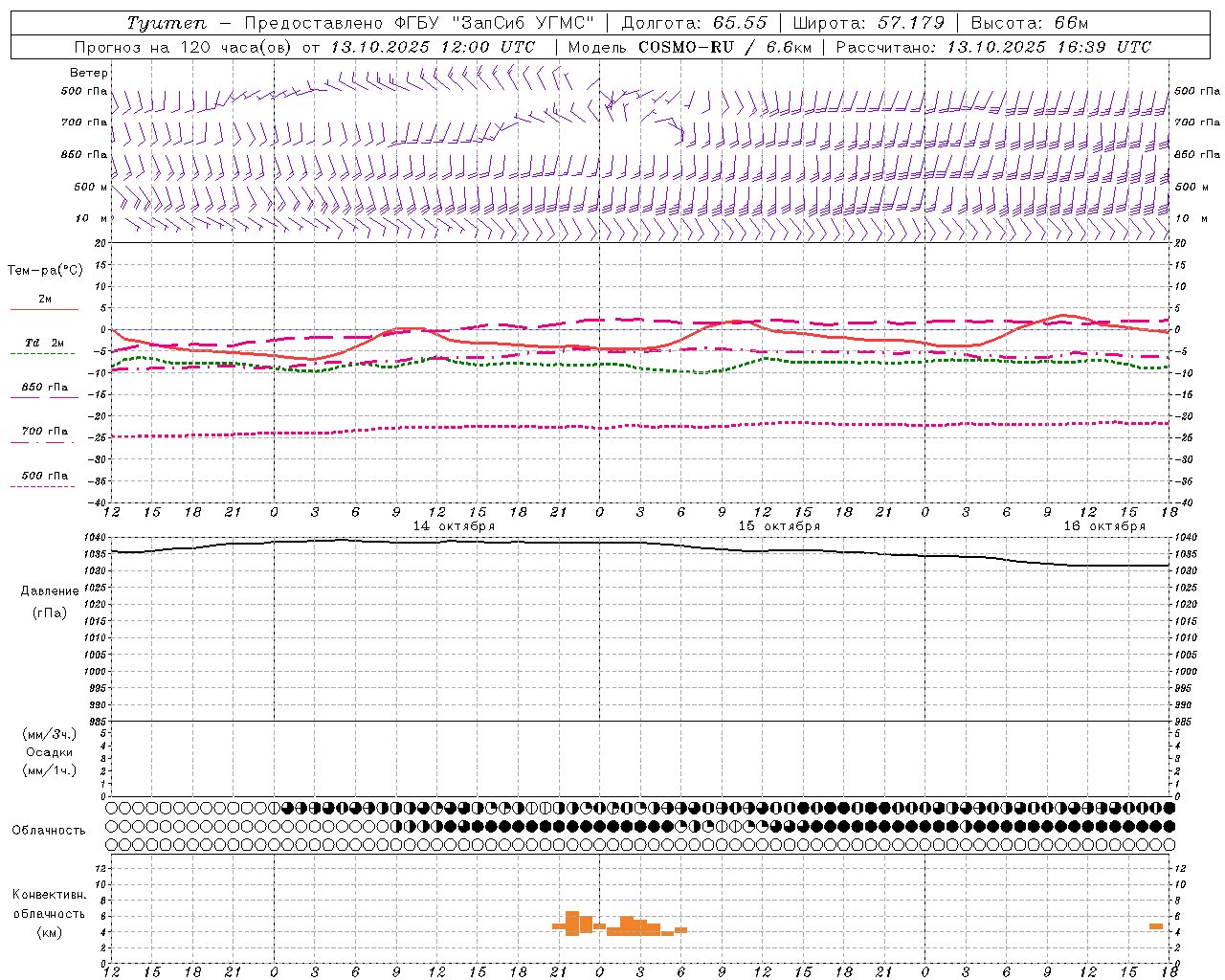This screenshot has width=1225, height=980.
Task: Click the 16 октября date label
Action: (1104, 526)
